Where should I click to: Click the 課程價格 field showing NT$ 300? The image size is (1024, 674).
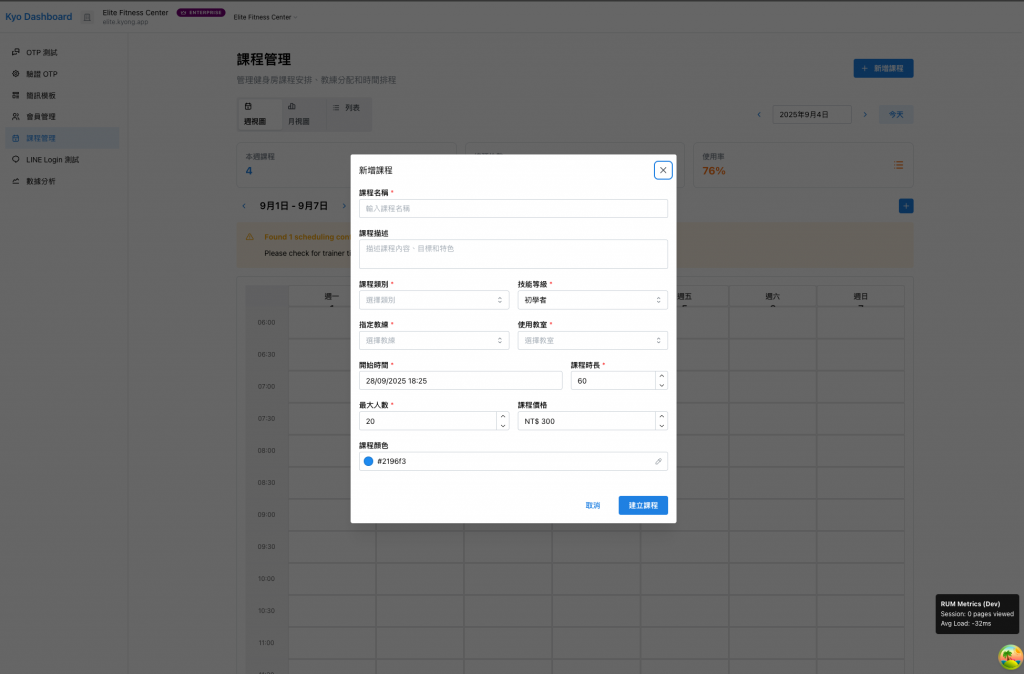(586, 421)
